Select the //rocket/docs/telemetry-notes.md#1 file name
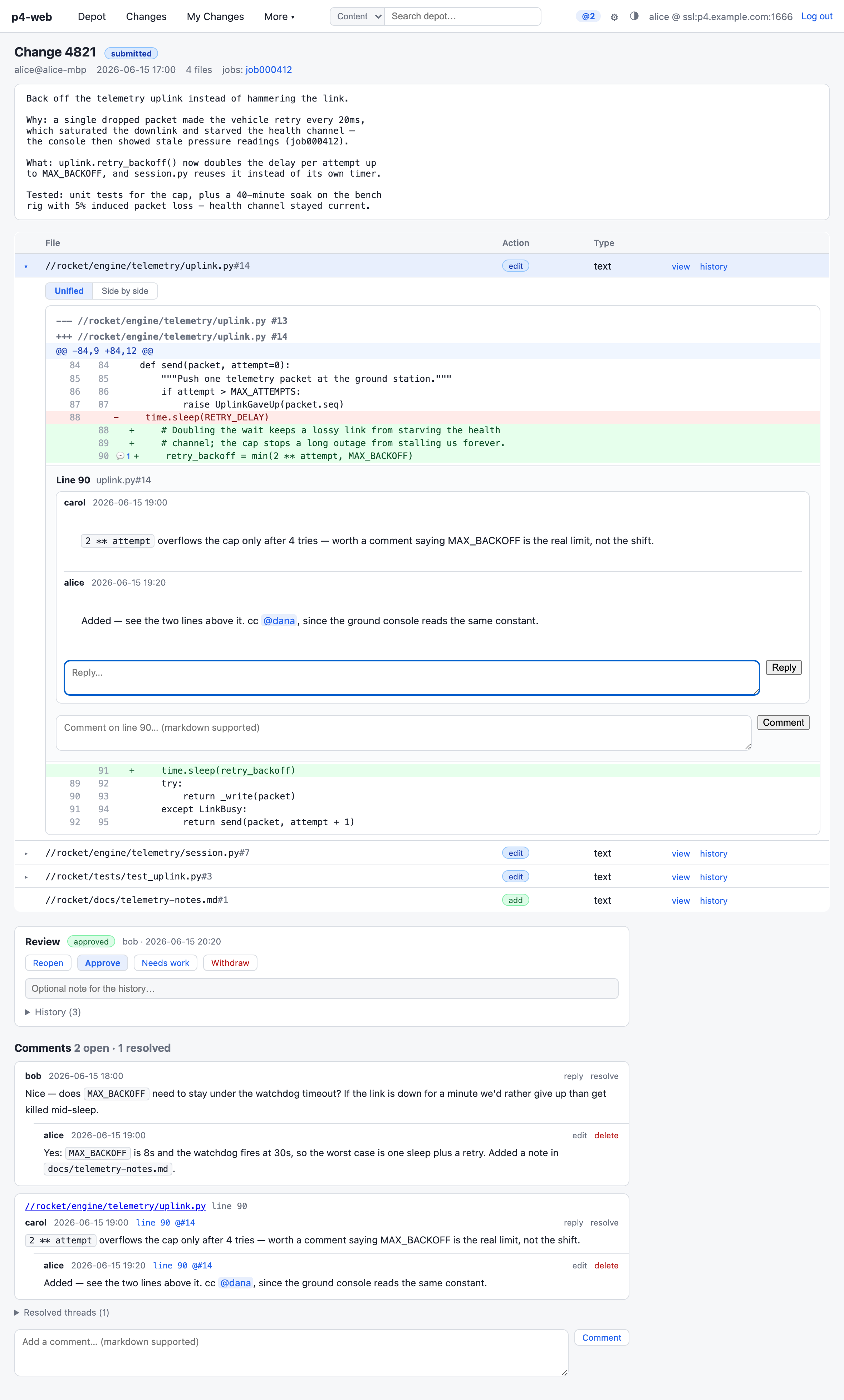This screenshot has width=844, height=1400. click(x=136, y=900)
